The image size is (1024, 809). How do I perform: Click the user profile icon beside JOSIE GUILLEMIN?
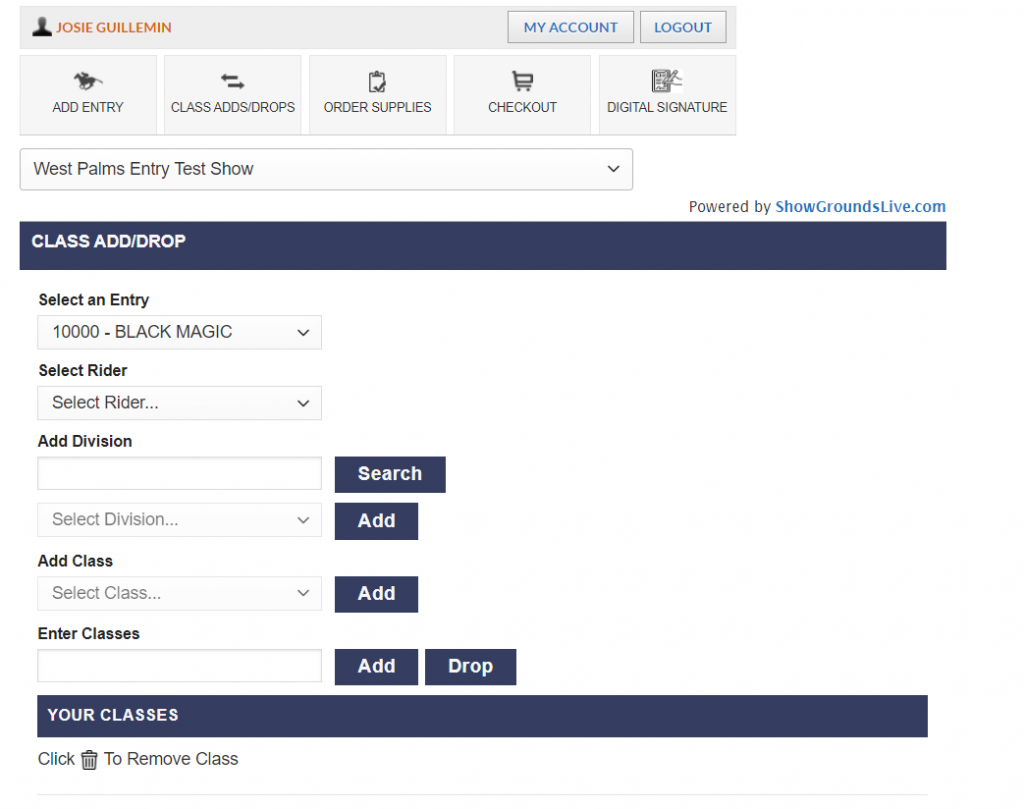[41, 26]
